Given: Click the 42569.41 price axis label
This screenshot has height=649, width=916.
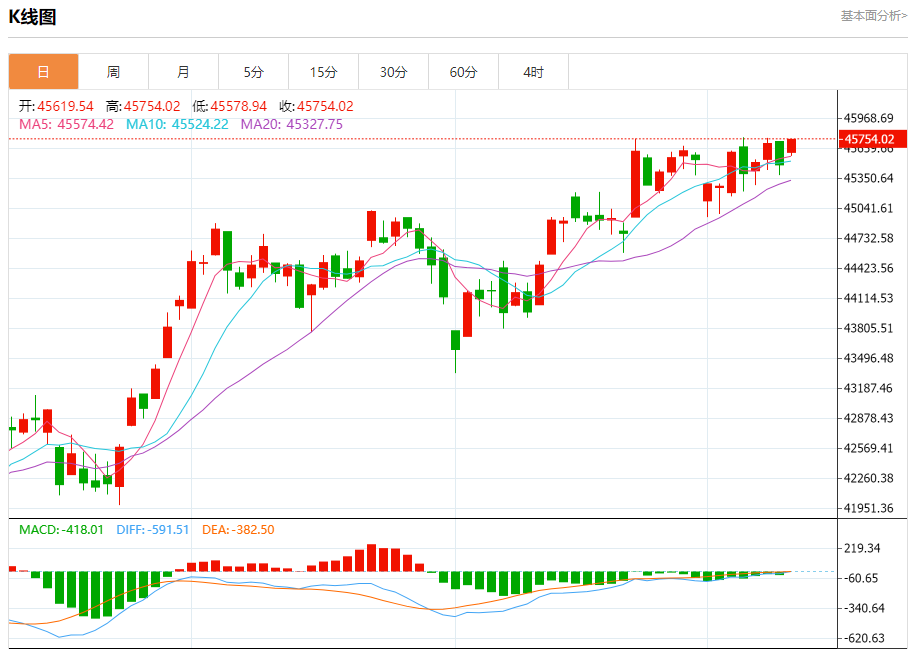Looking at the screenshot, I should tap(869, 448).
